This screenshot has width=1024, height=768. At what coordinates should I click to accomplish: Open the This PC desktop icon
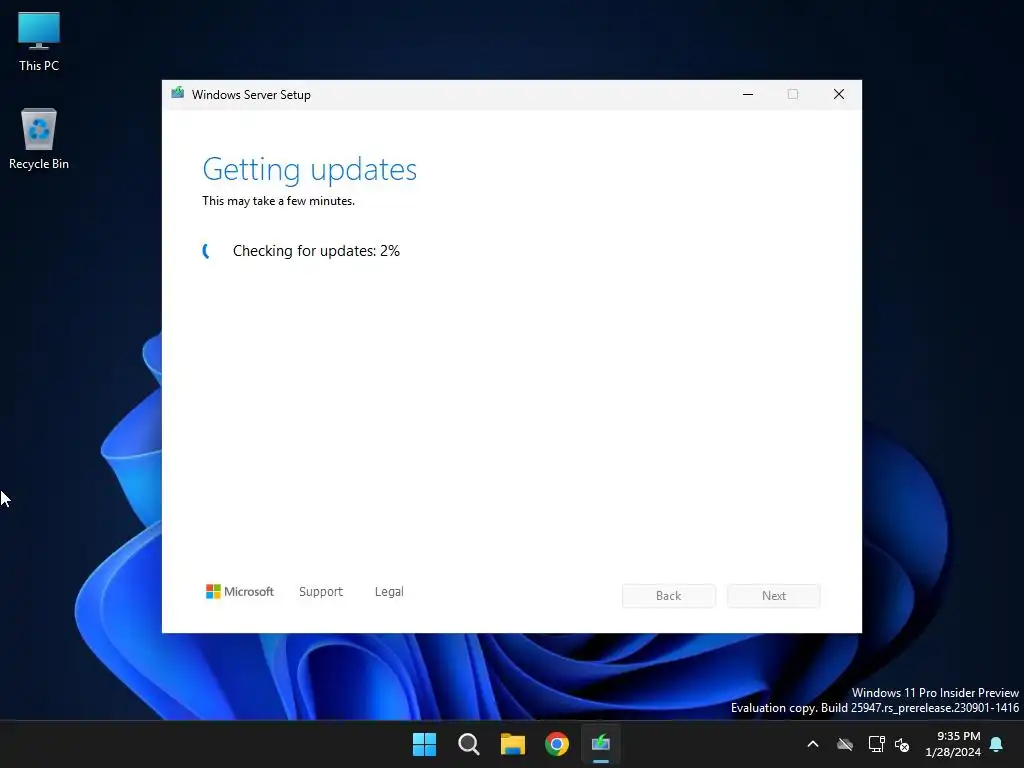tap(39, 41)
